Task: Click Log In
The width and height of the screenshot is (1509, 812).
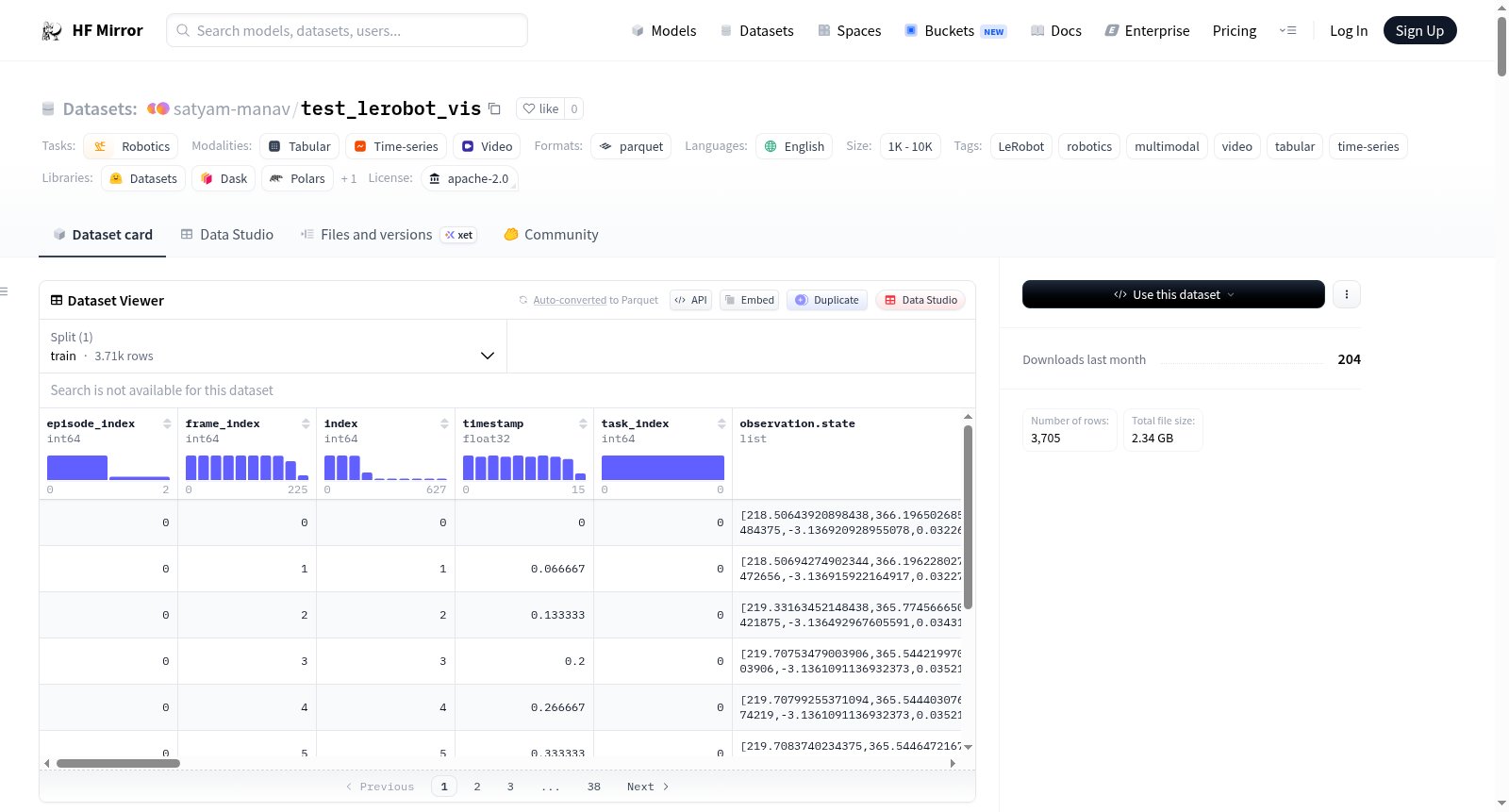Action: [x=1349, y=30]
